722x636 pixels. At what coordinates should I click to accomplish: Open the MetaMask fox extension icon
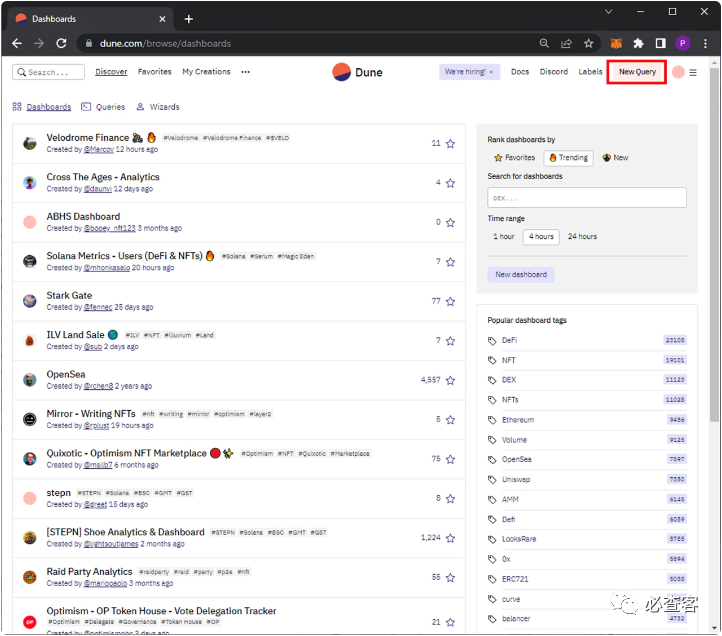pyautogui.click(x=616, y=43)
